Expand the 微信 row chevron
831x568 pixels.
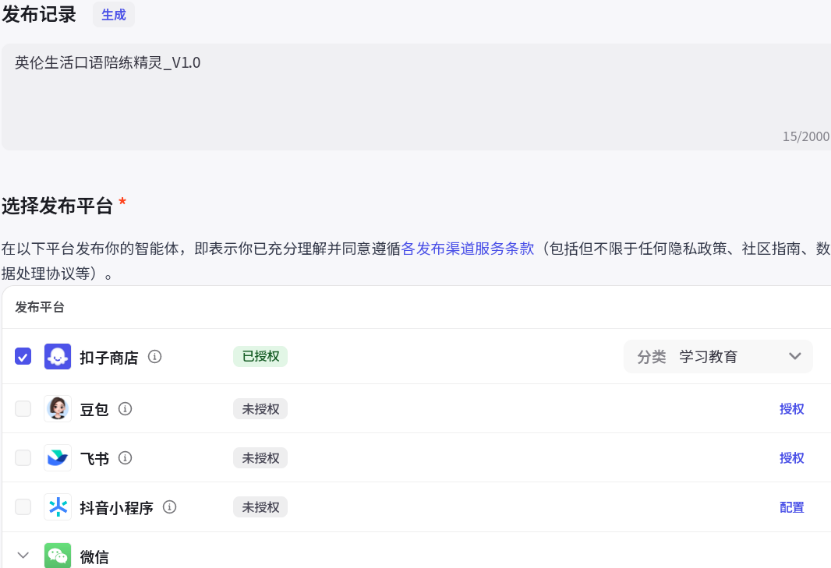(23, 555)
